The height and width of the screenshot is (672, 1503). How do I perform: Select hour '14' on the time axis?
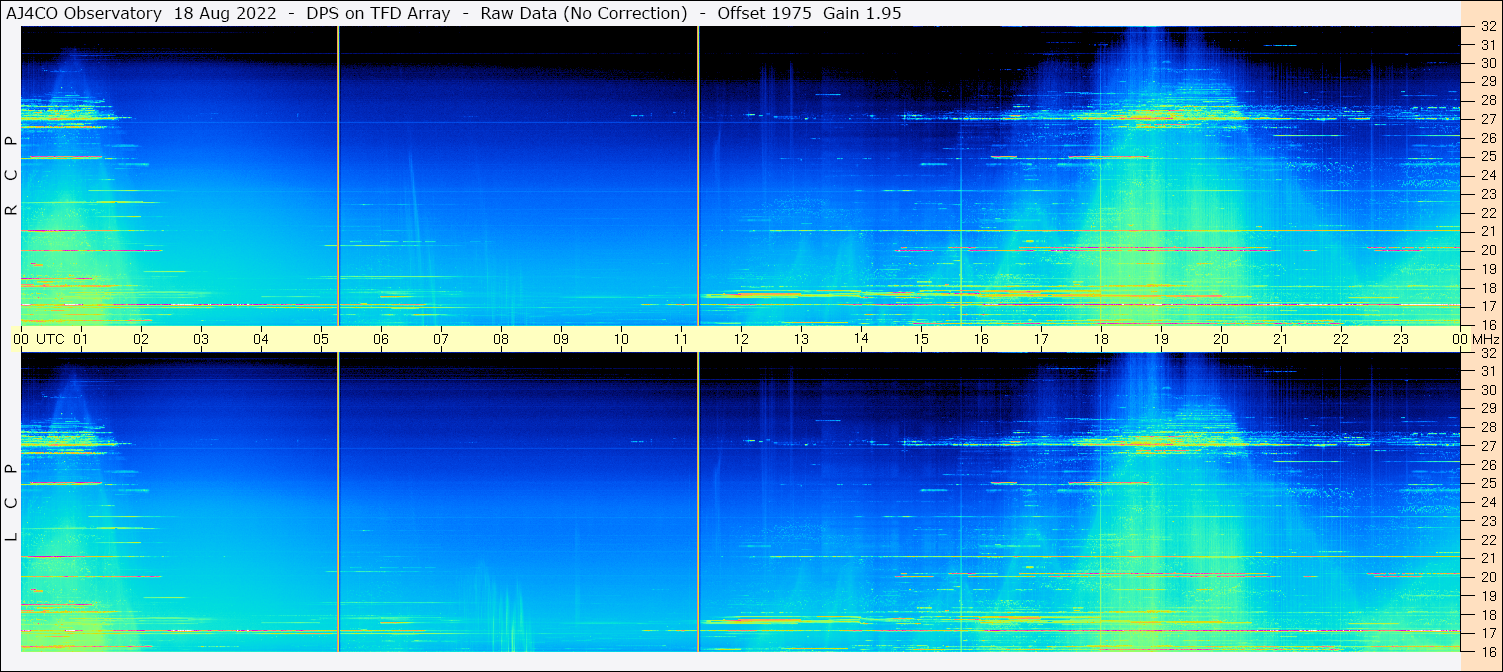coord(861,339)
